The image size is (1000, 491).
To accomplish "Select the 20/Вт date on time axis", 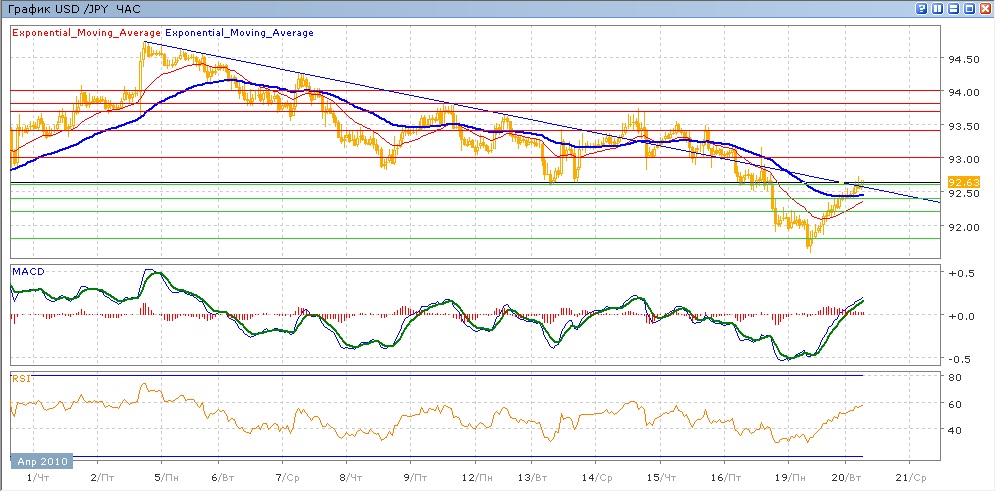I will [x=851, y=478].
